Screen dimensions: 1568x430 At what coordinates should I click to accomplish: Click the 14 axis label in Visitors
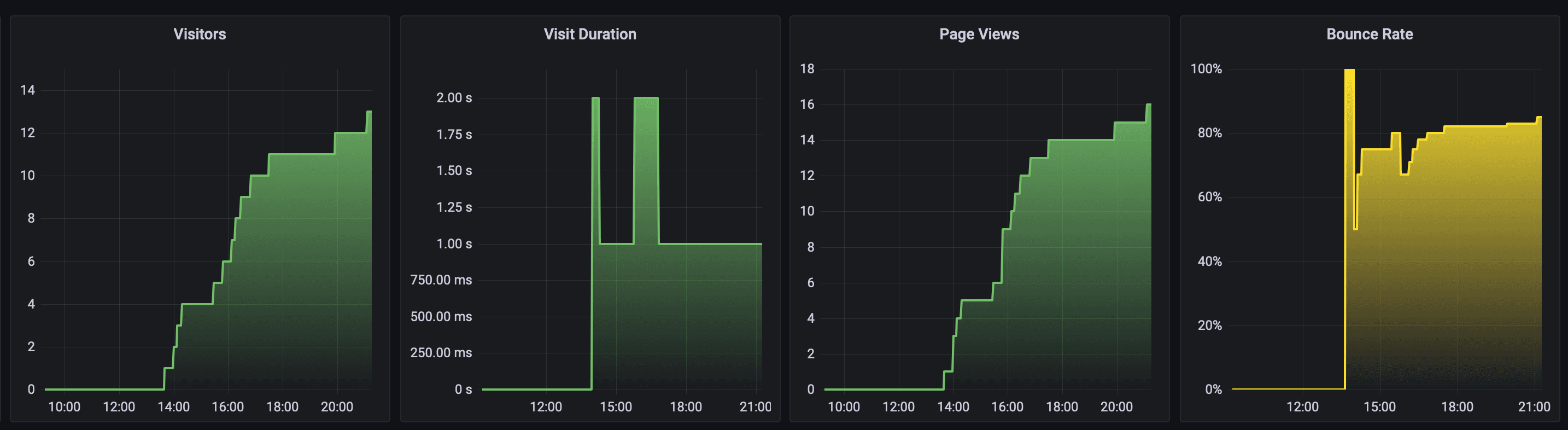click(x=28, y=90)
